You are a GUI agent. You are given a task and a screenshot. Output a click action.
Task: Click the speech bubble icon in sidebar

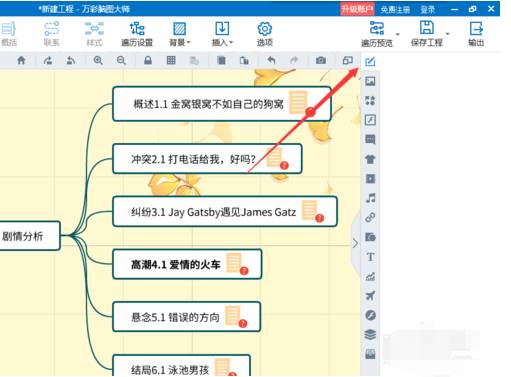pos(370,139)
